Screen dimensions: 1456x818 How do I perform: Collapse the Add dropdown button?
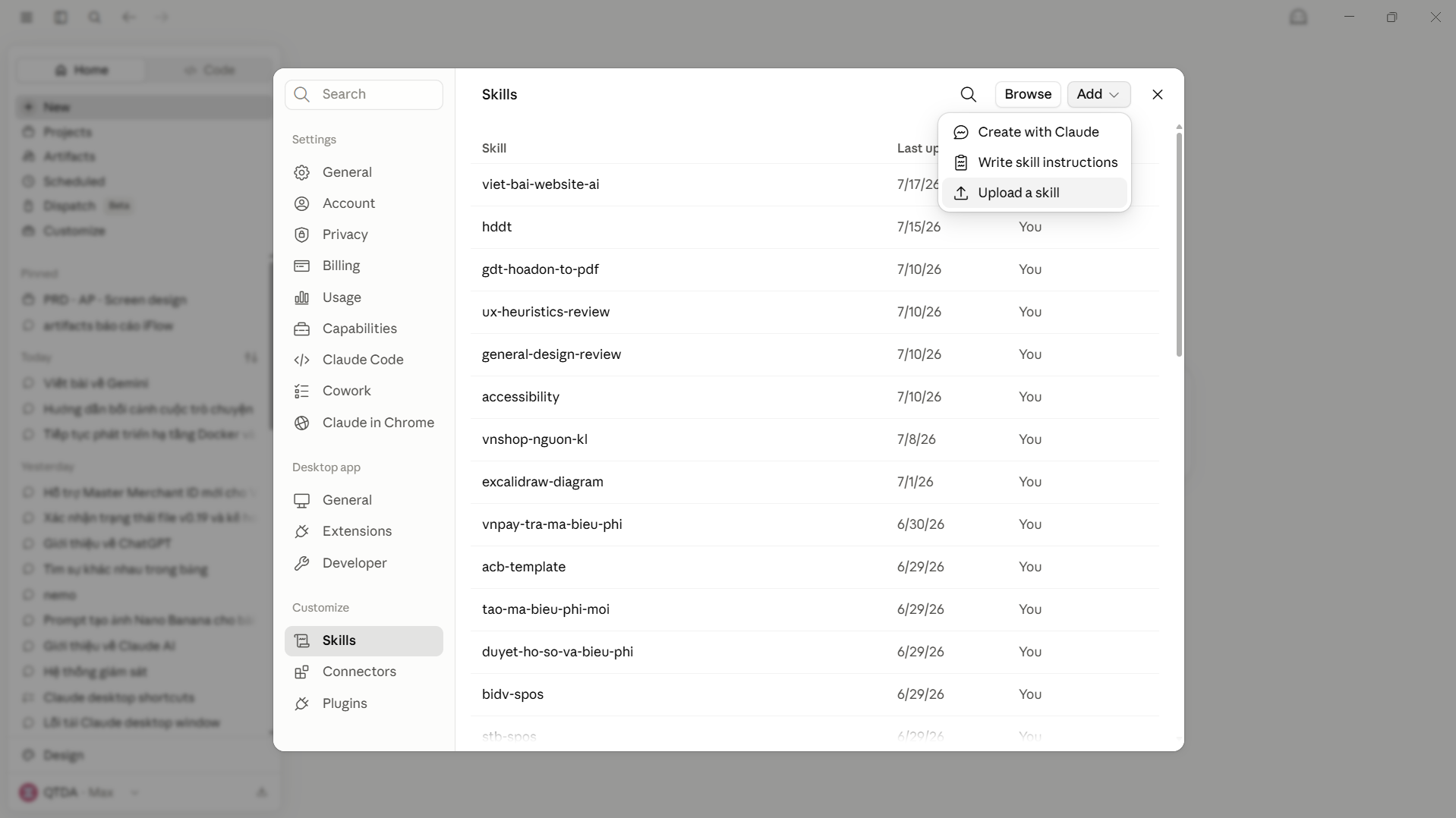pos(1098,94)
